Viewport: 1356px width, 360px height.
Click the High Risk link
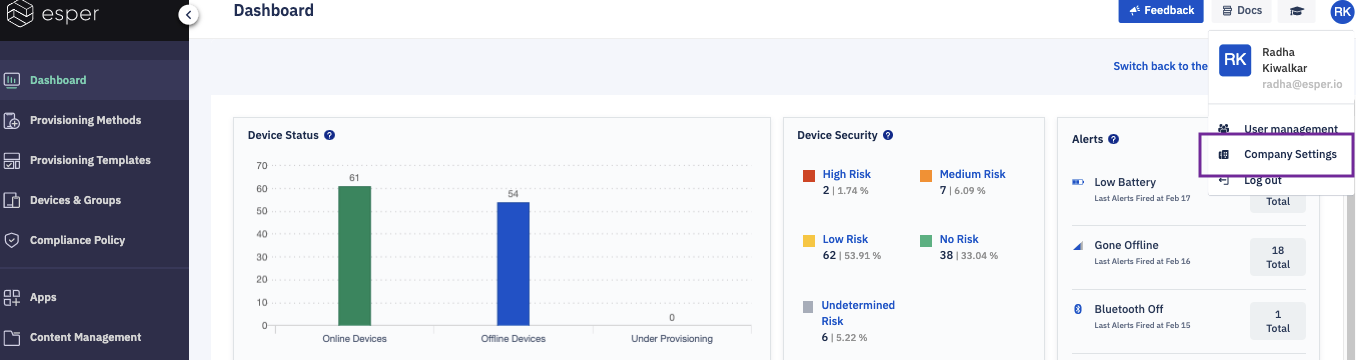tap(847, 175)
